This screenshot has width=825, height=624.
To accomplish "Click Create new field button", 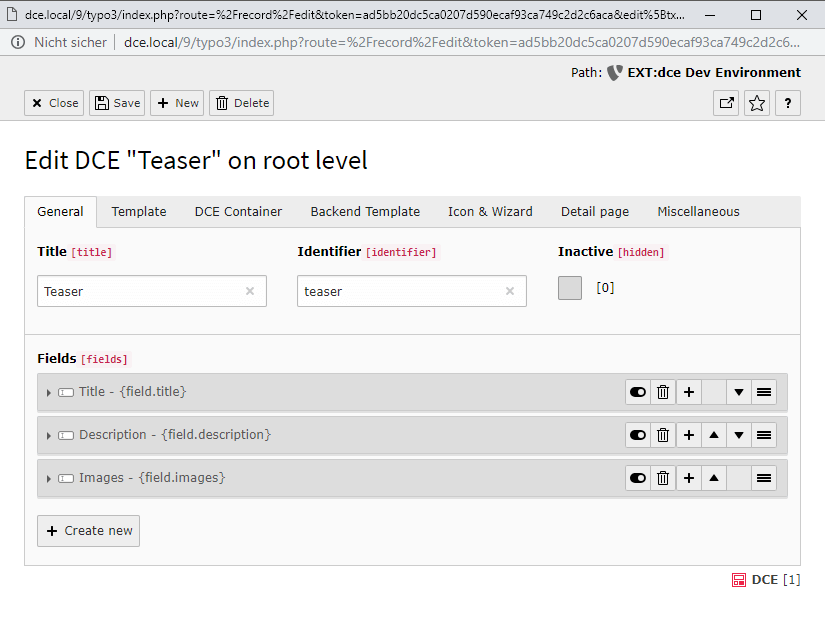I will pyautogui.click(x=88, y=531).
